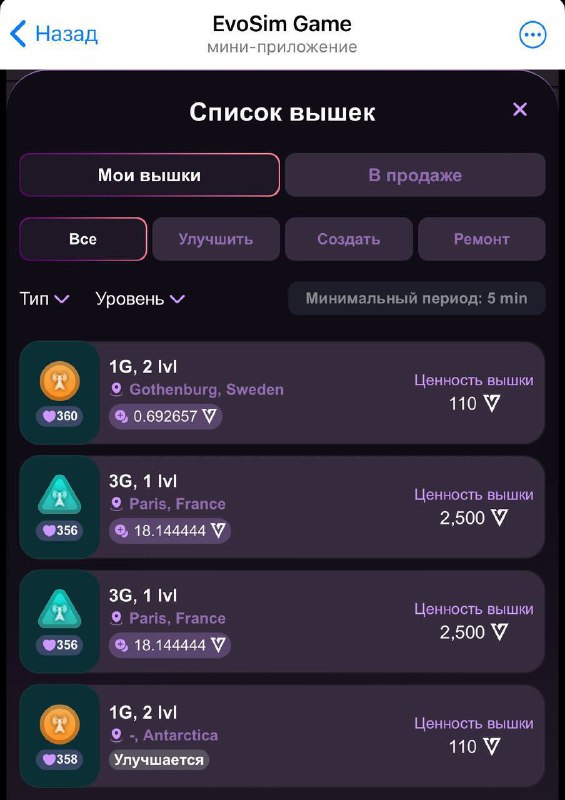Viewport: 565px width, 800px height.
Task: Tap the location pin beside Gothenburg, Sweden
Action: 116,390
